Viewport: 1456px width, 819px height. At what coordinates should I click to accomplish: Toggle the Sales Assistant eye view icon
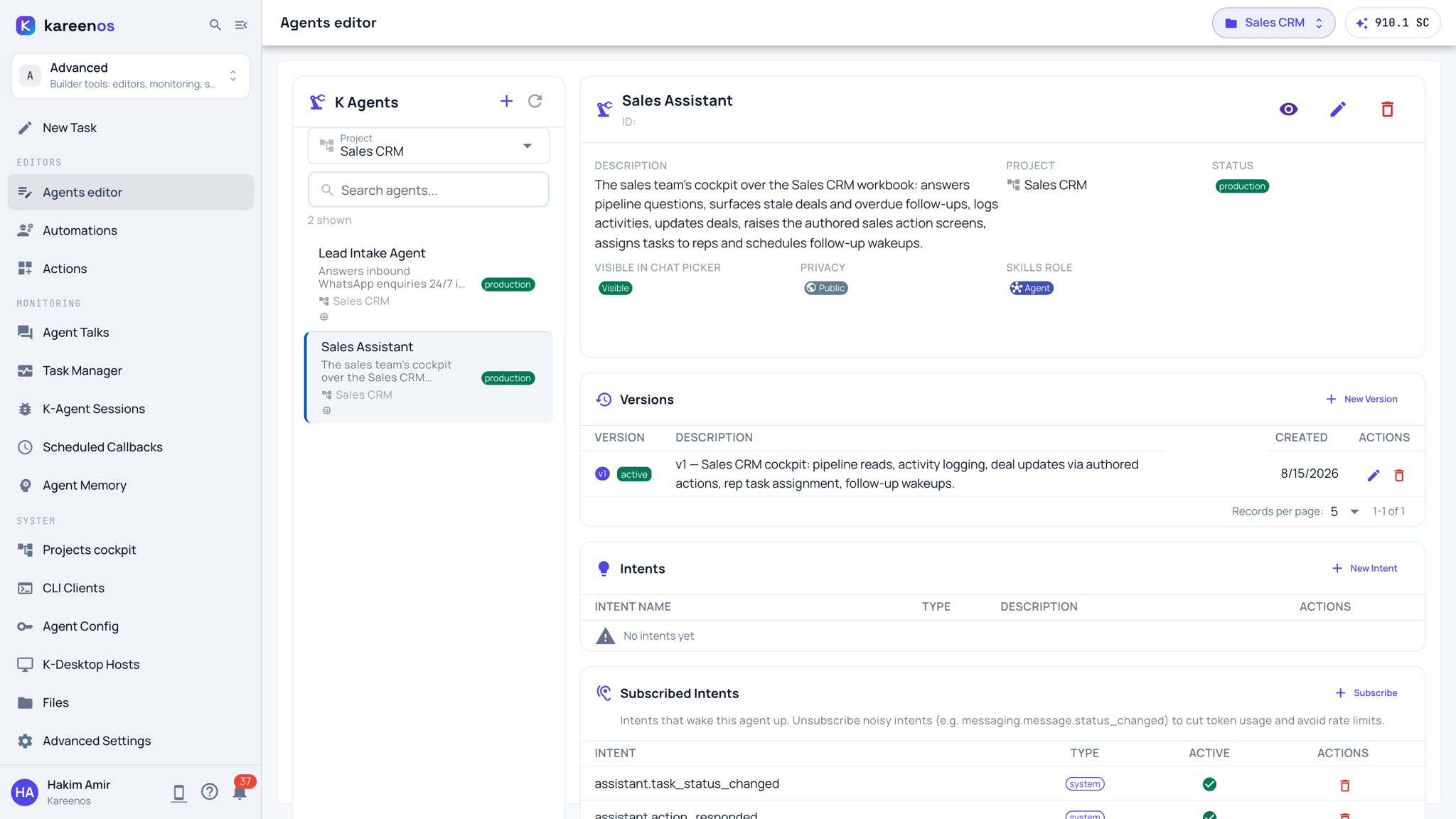[x=1288, y=109]
